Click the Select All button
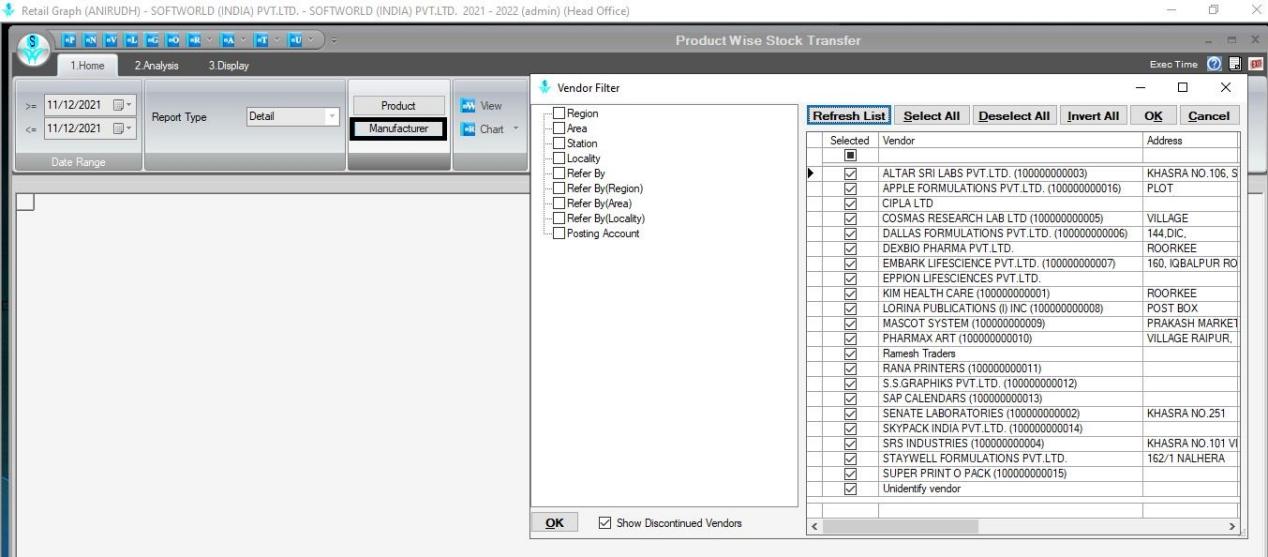This screenshot has height=557, width=1268. [x=931, y=116]
